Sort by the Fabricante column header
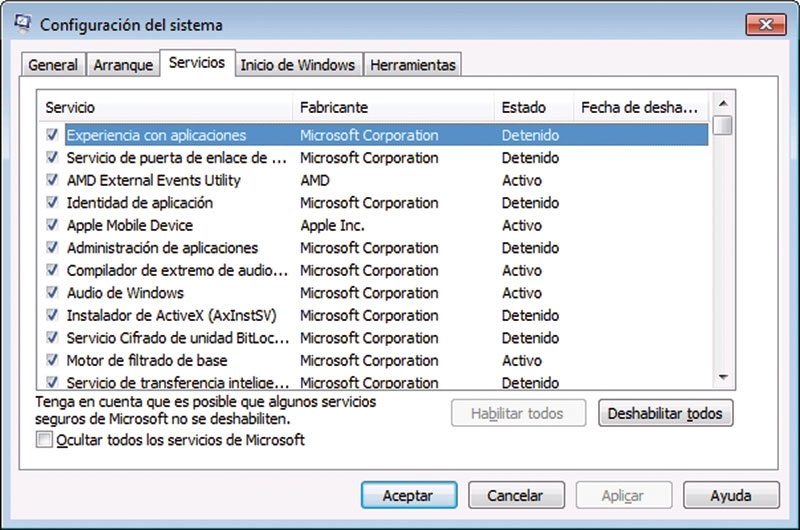The image size is (800, 530). coord(393,107)
